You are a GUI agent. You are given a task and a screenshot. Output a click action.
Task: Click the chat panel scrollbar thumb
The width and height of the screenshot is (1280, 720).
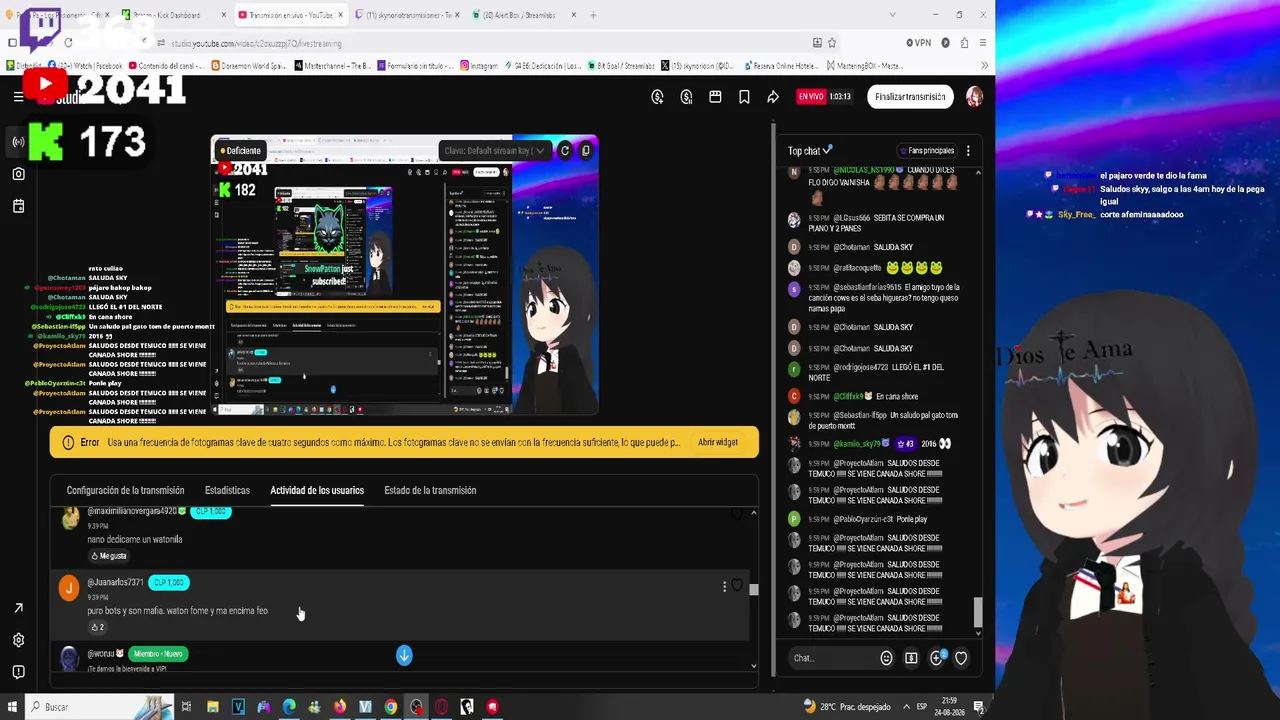[978, 611]
